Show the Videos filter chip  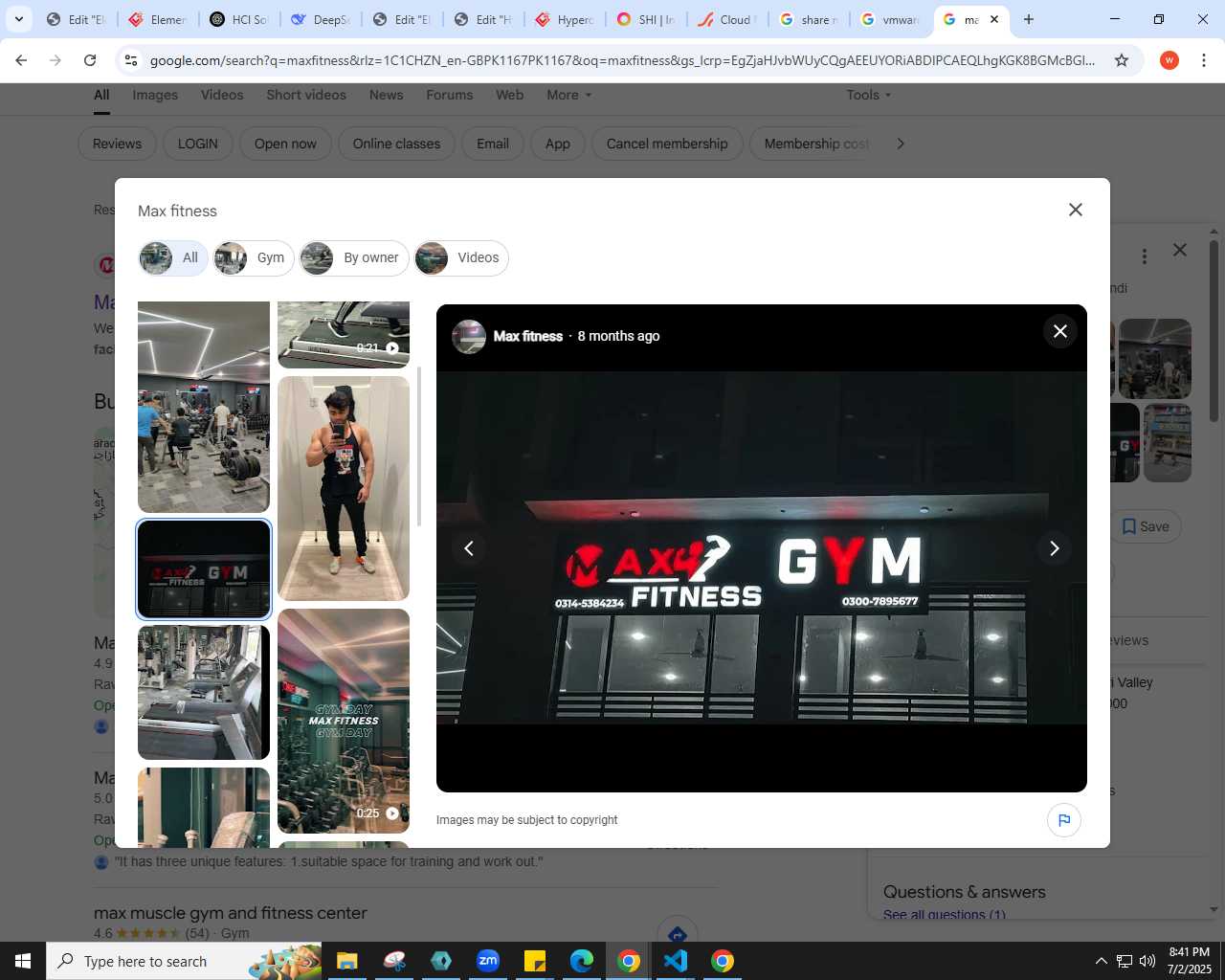(461, 257)
